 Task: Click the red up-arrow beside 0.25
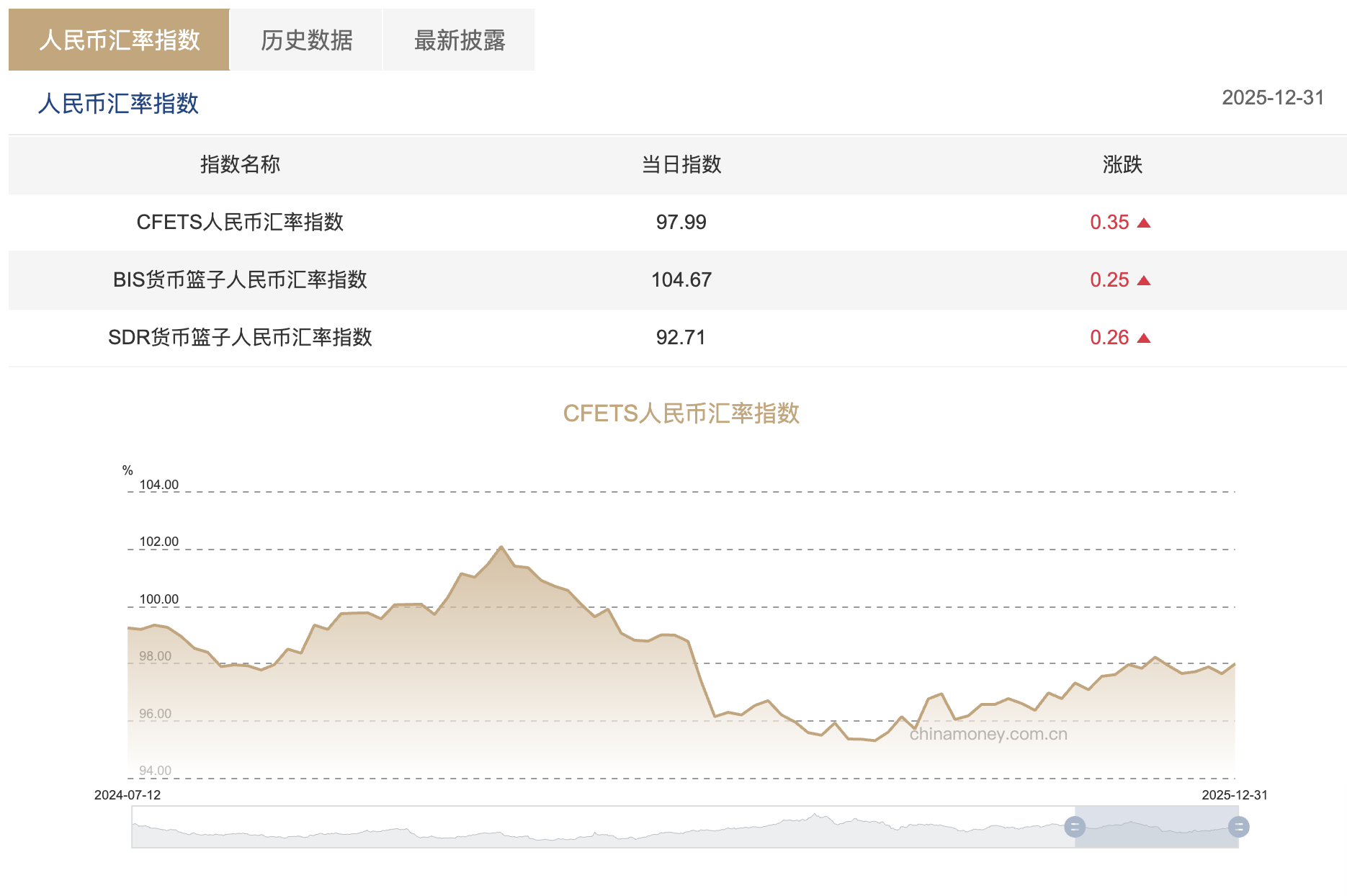(1144, 279)
